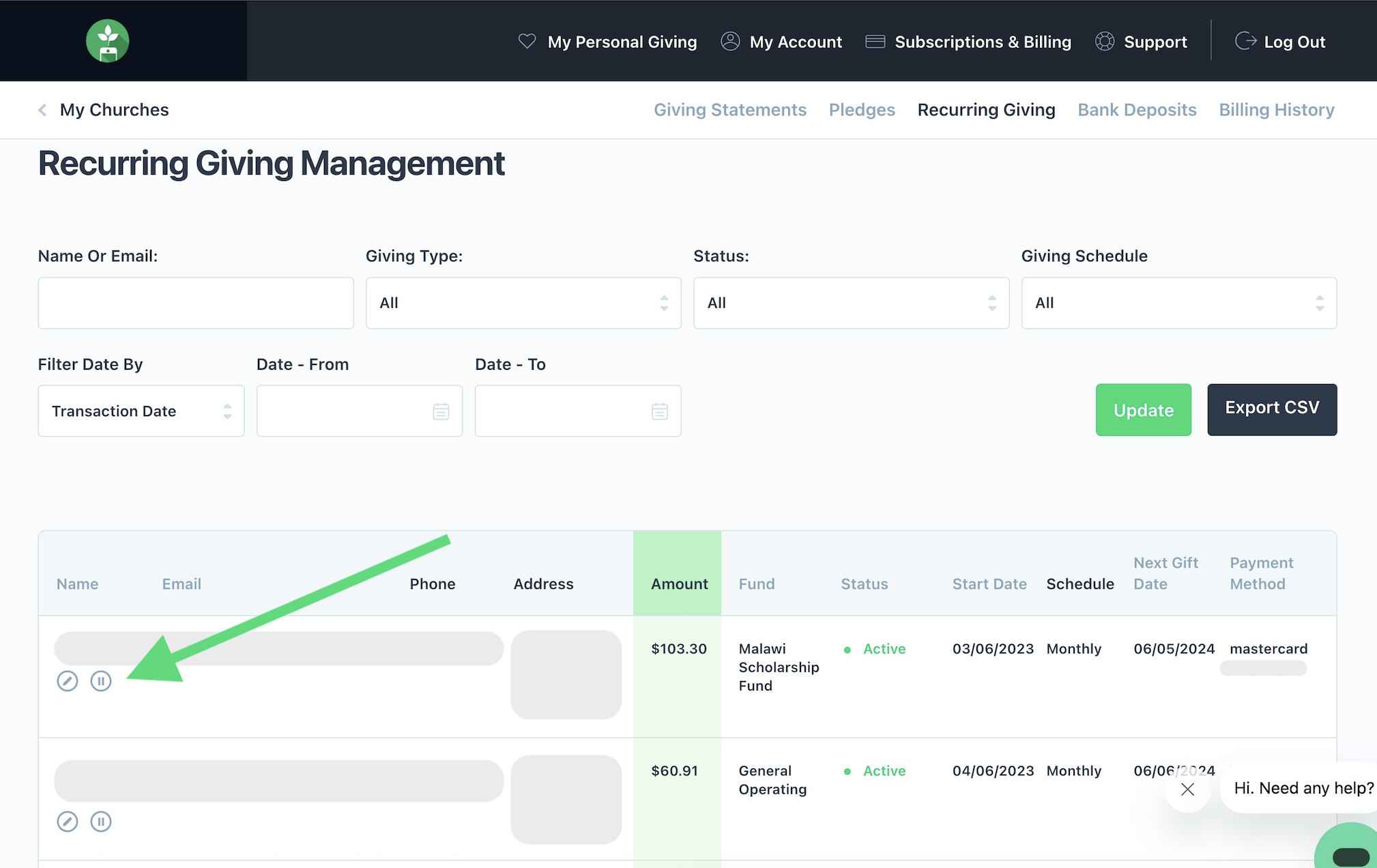Click the Log Out arrow icon
This screenshot has width=1377, height=868.
pos(1245,41)
